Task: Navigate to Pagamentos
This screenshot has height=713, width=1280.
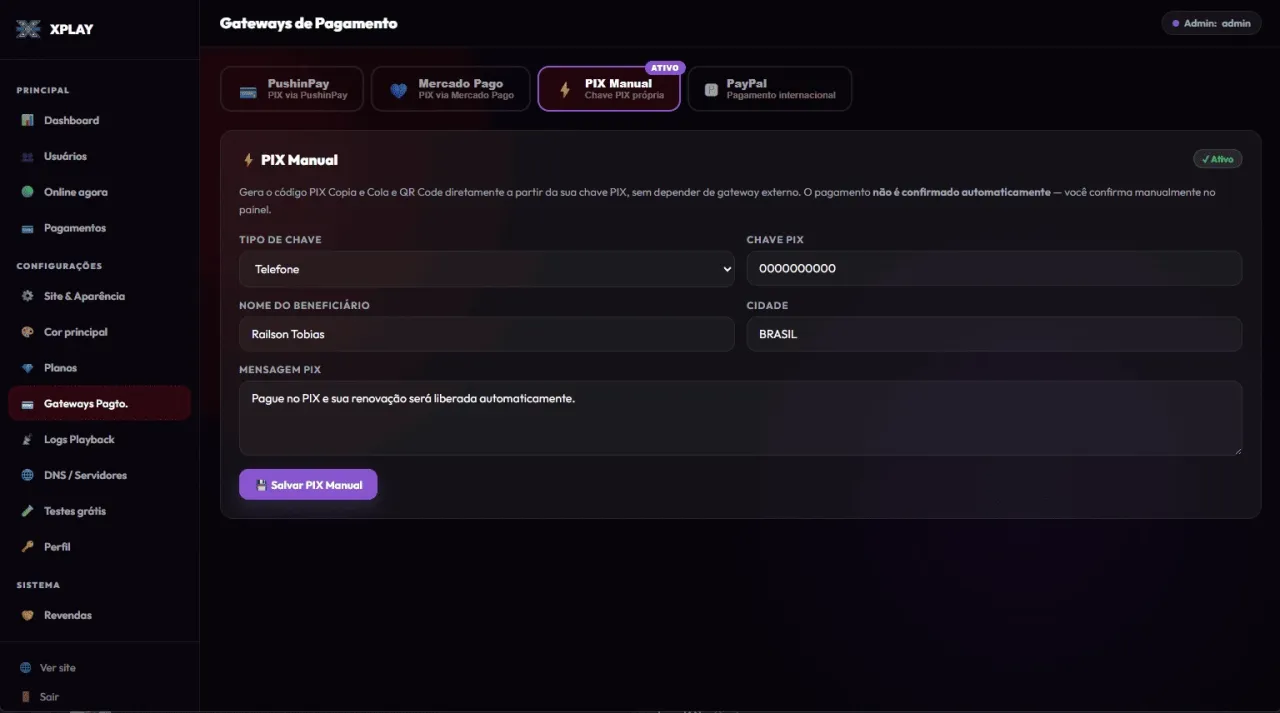Action: (99, 228)
